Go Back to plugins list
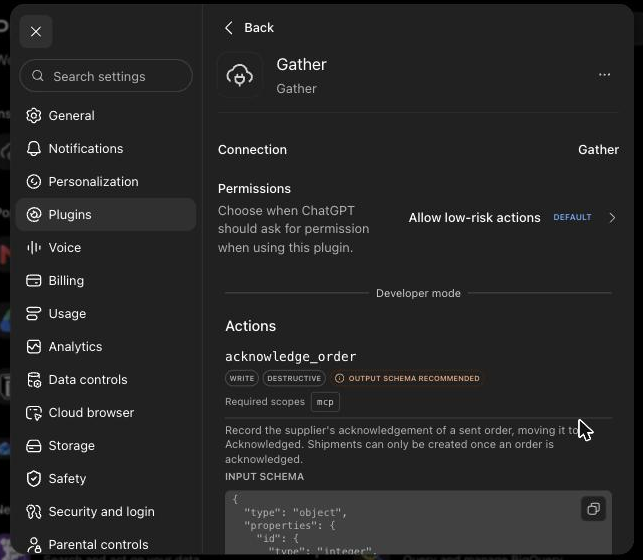The width and height of the screenshot is (643, 560). pyautogui.click(x=249, y=28)
